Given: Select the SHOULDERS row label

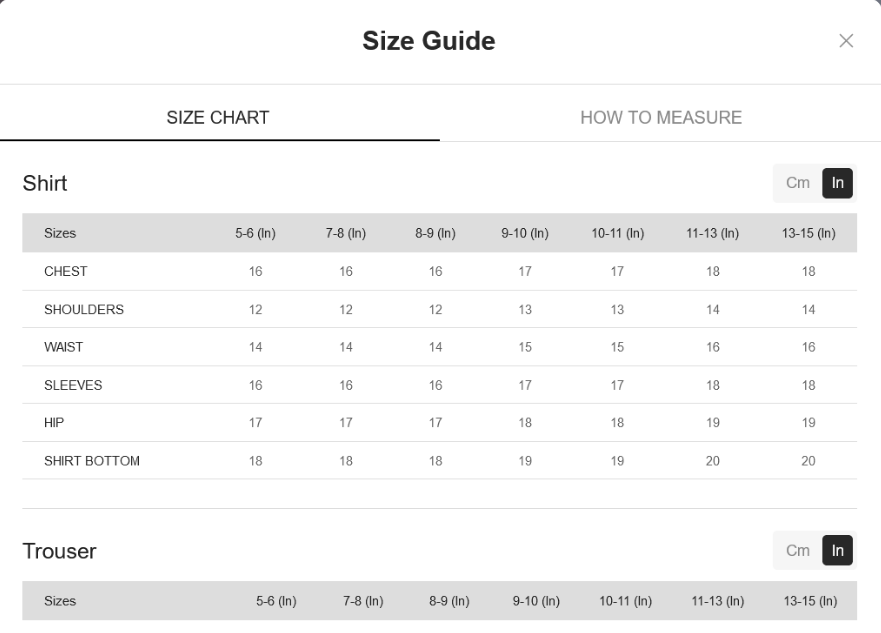Looking at the screenshot, I should (84, 309).
